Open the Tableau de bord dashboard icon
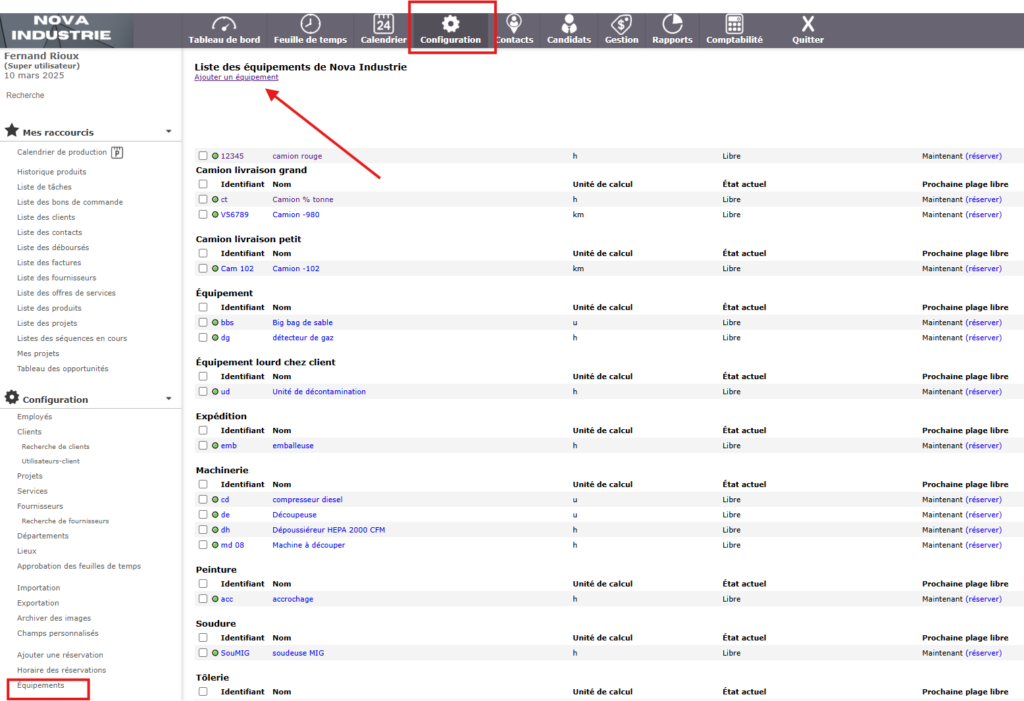This screenshot has height=701, width=1024. point(224,24)
